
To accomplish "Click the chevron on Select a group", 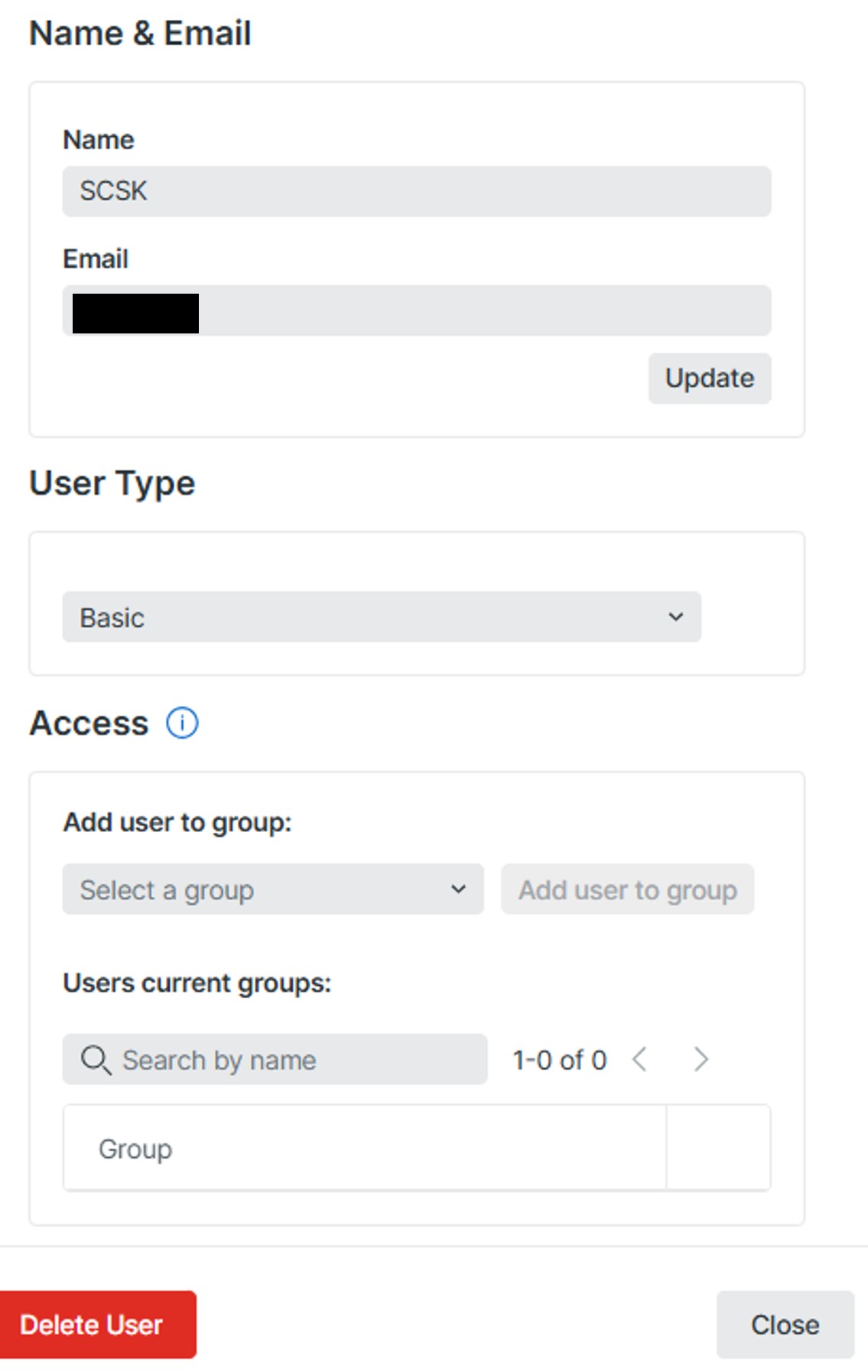I will 458,889.
